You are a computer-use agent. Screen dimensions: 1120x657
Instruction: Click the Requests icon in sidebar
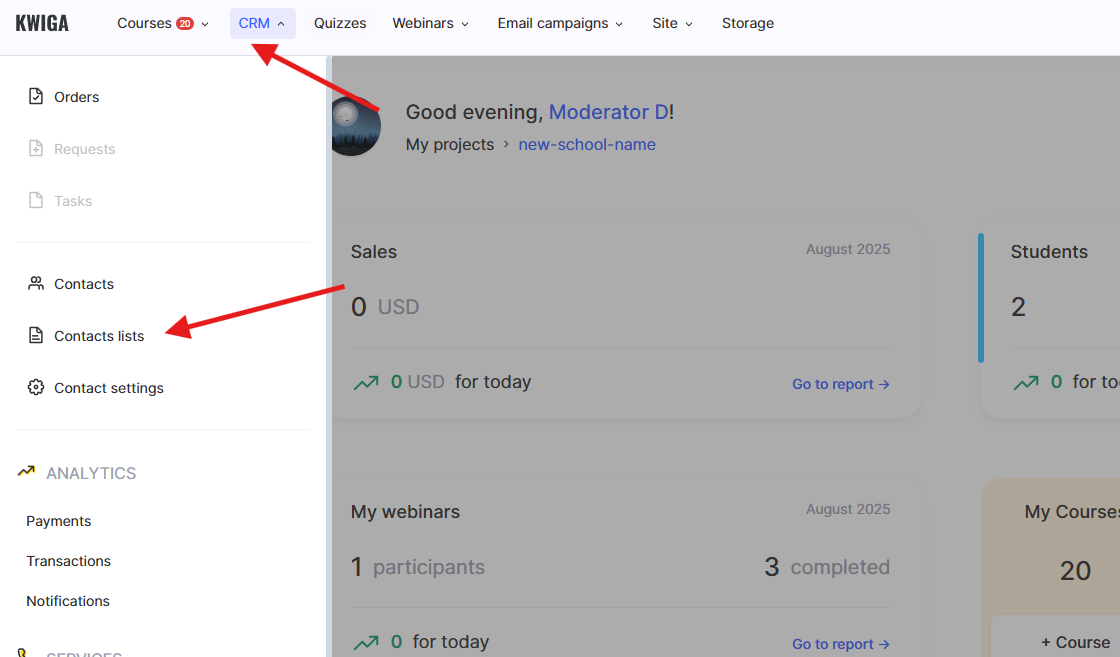36,149
